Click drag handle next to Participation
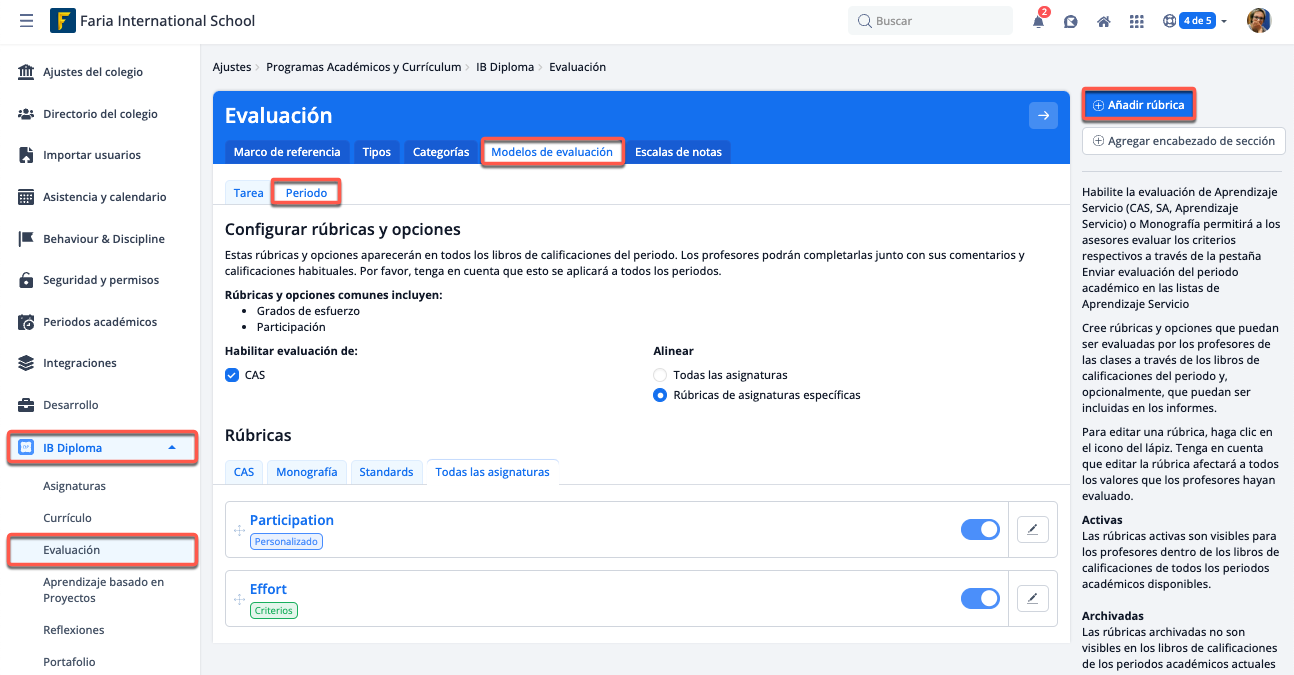Image resolution: width=1294 pixels, height=675 pixels. click(x=239, y=530)
